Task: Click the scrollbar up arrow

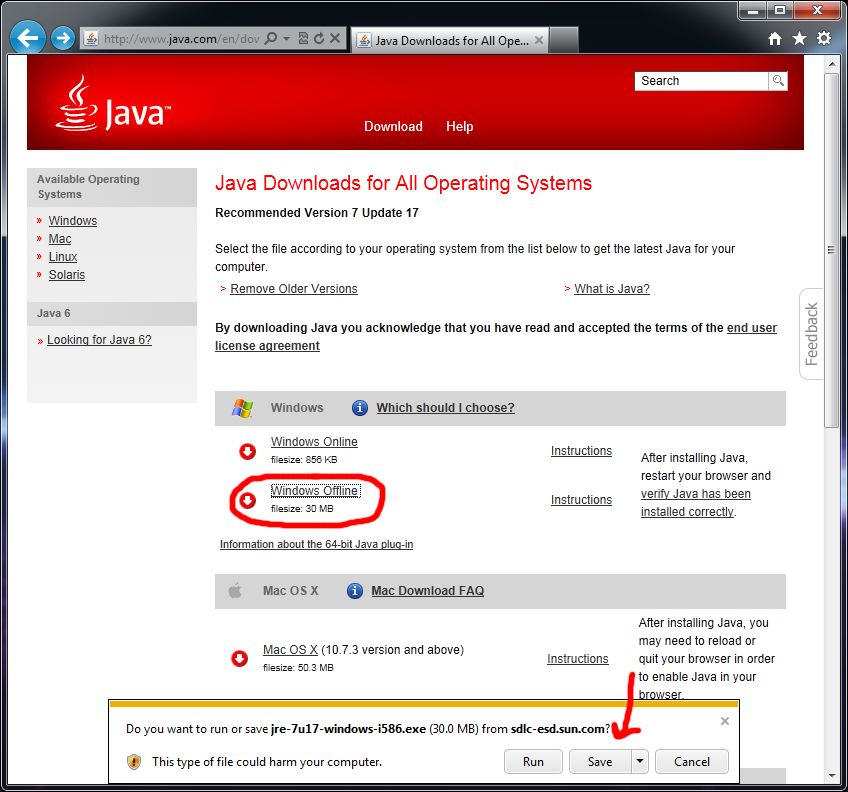Action: coord(832,64)
